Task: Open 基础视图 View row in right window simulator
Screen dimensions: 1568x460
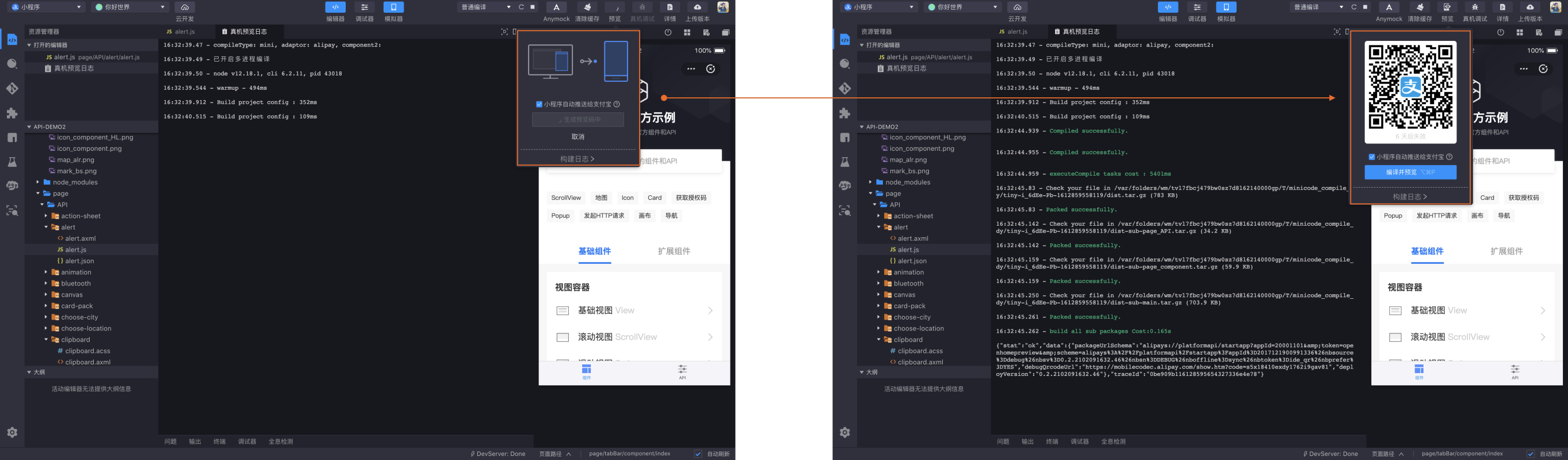Action: coord(1468,311)
